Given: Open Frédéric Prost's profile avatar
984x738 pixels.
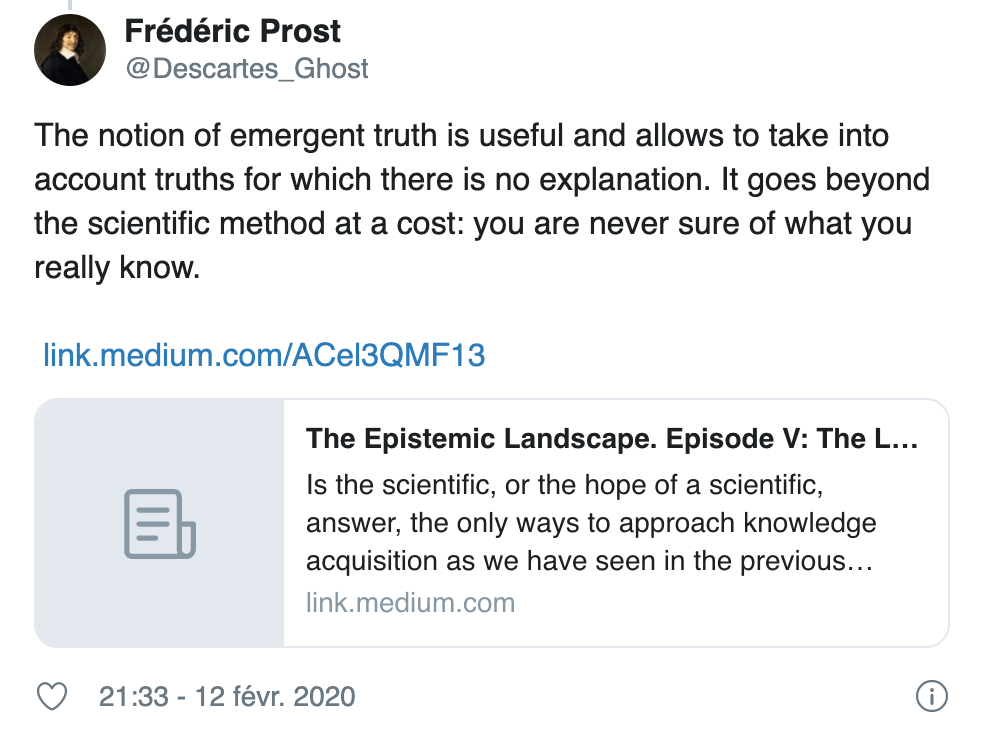Looking at the screenshot, I should (x=71, y=50).
